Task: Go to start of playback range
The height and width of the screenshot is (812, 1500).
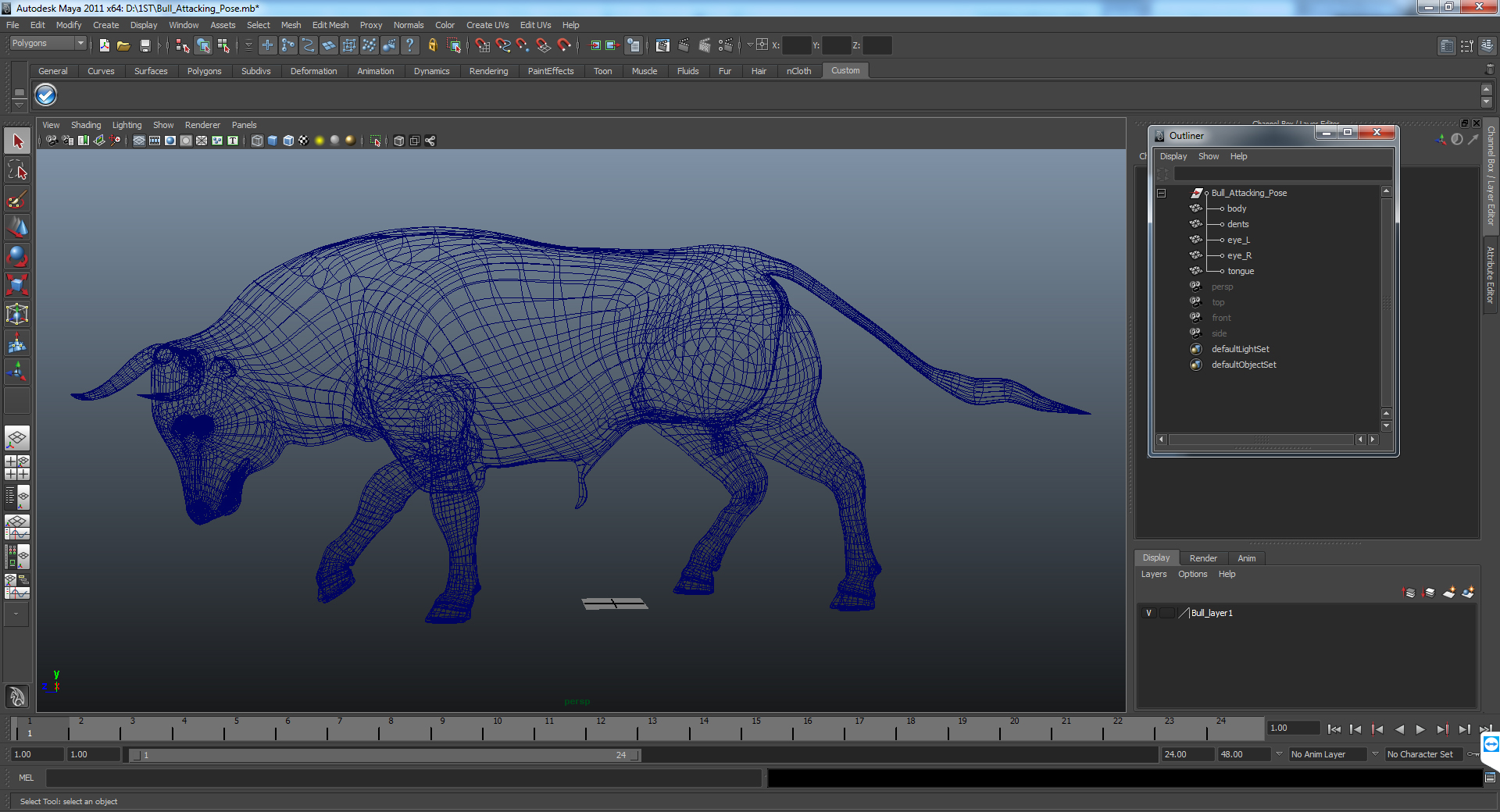Action: point(1334,729)
